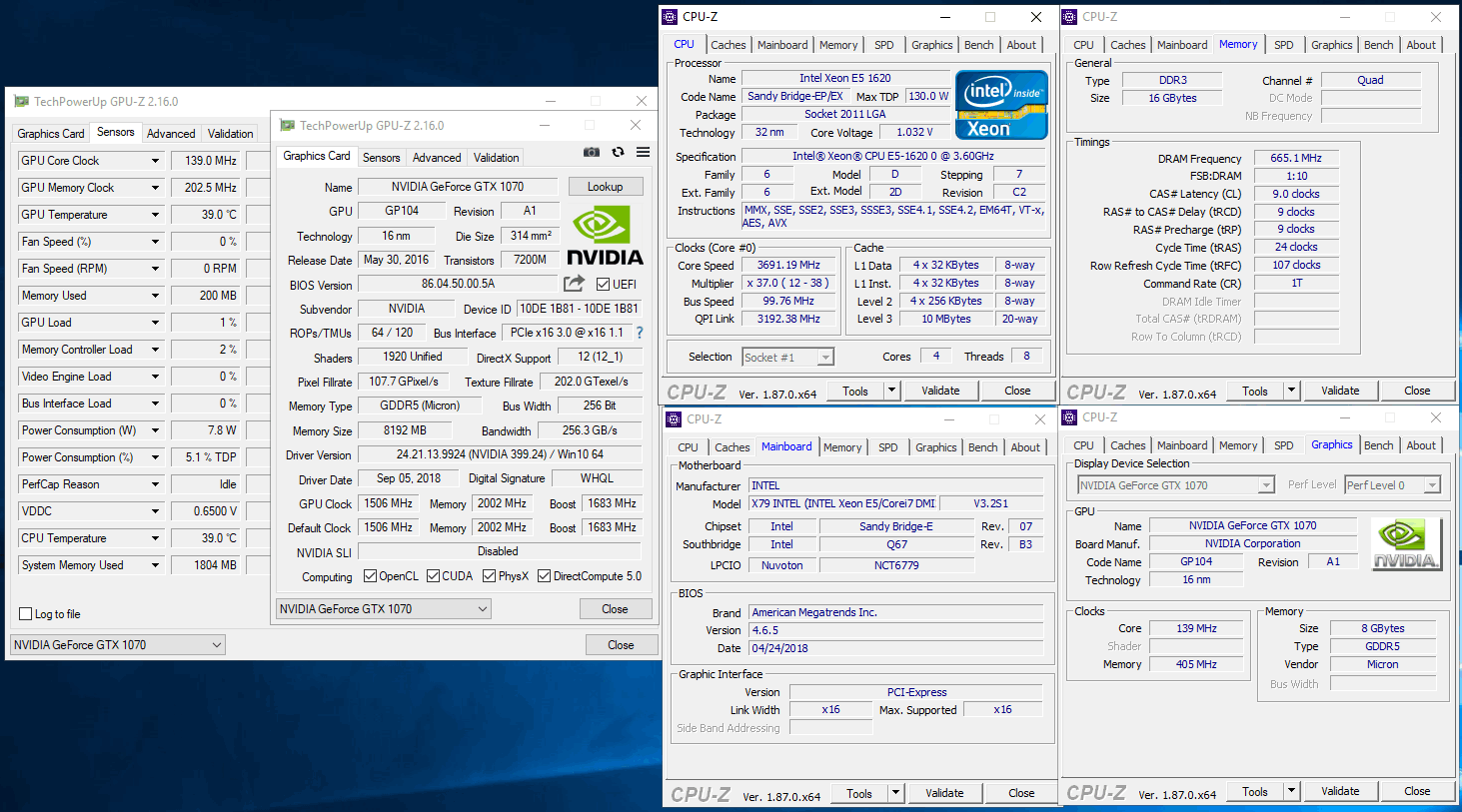Image resolution: width=1462 pixels, height=812 pixels.
Task: Open the VDDC sensor dropdown
Action: [x=155, y=511]
